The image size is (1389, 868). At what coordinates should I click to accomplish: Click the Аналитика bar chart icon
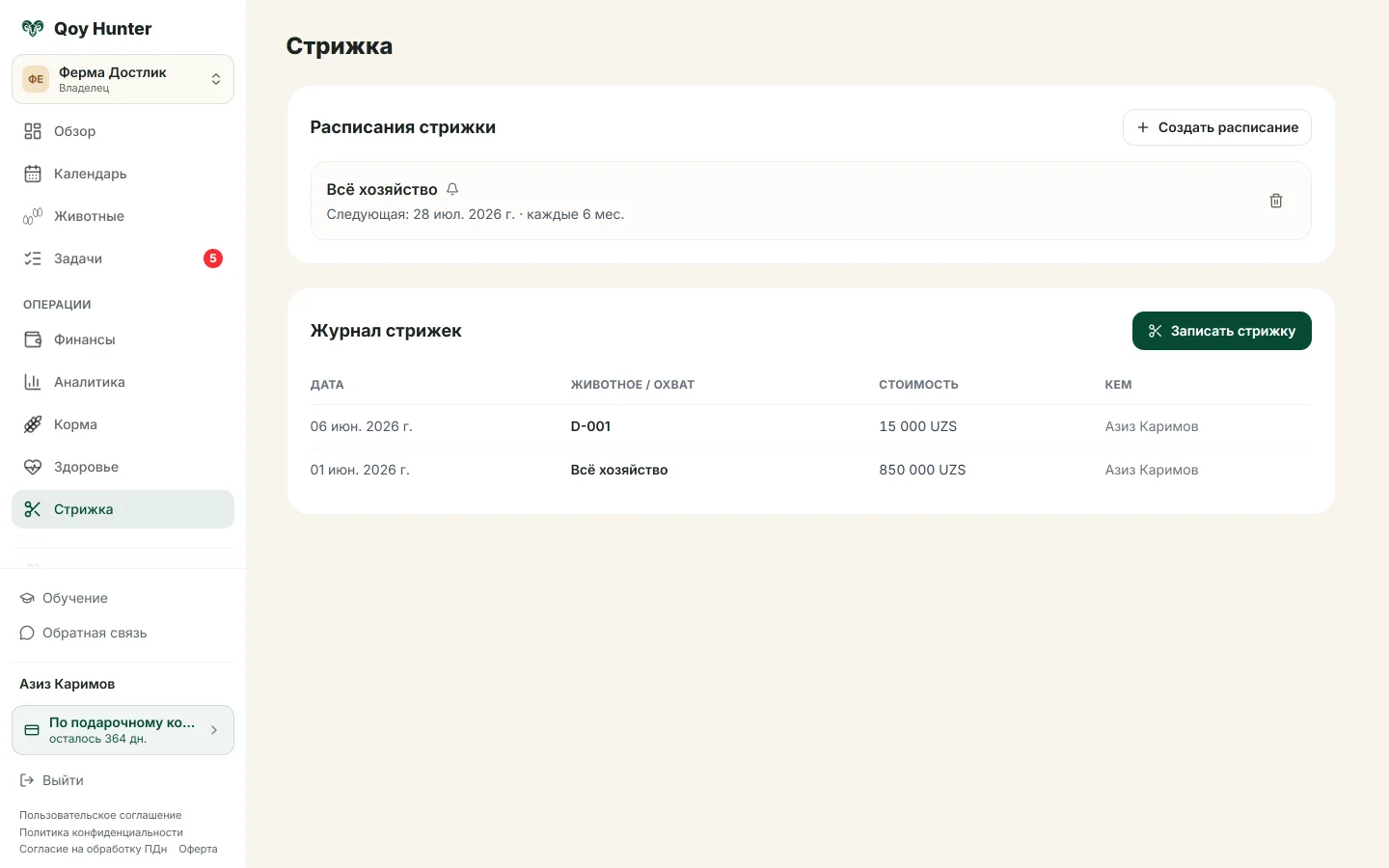33,382
